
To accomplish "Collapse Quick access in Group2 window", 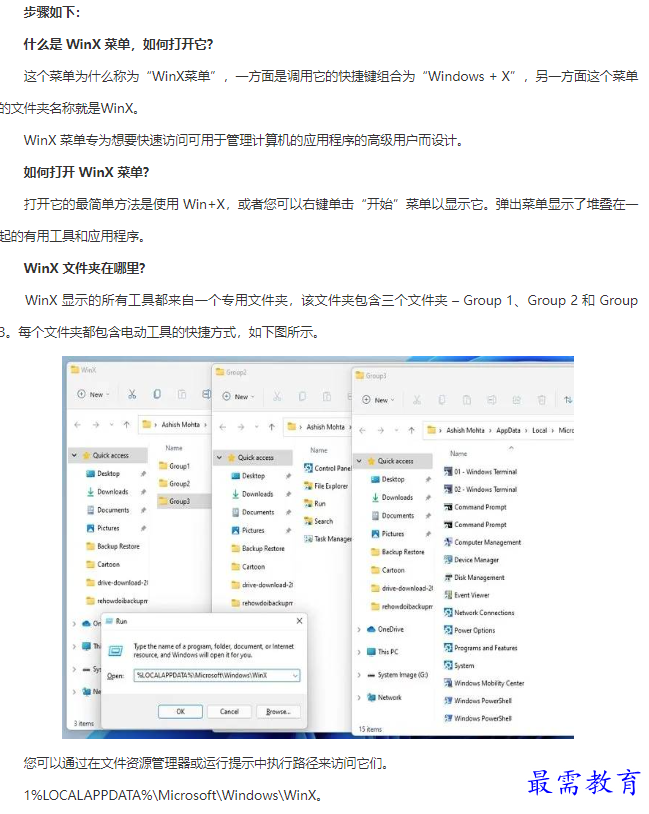I will [219, 458].
